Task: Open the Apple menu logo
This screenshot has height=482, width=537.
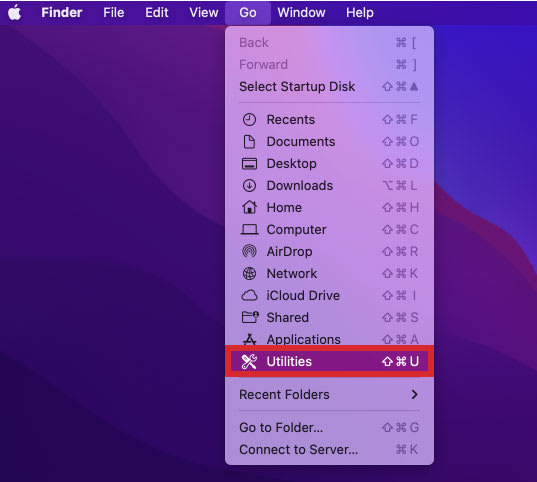Action: [x=14, y=13]
